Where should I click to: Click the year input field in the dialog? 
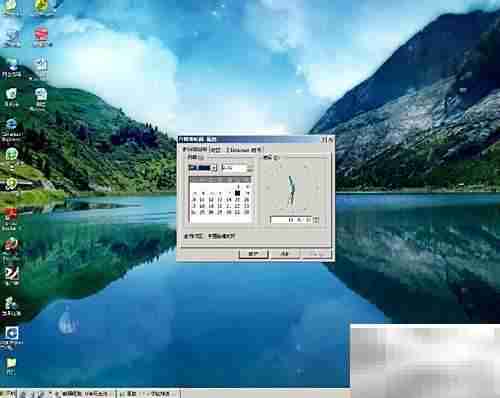point(235,168)
